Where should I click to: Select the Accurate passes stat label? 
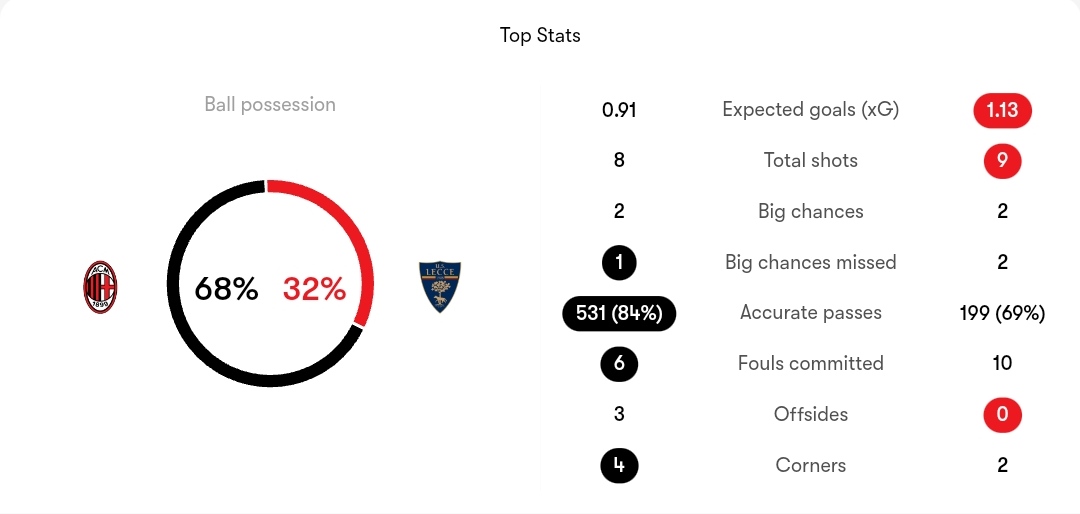(811, 313)
